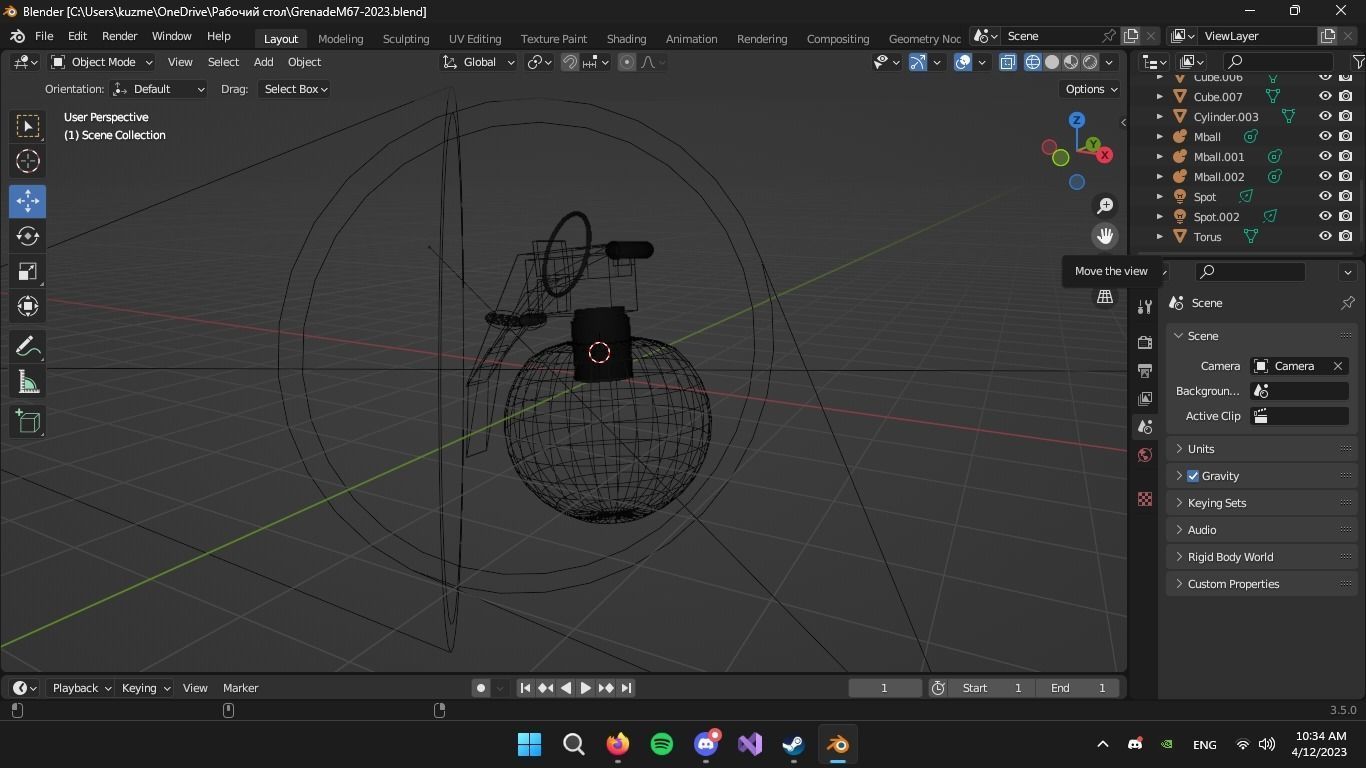1366x768 pixels.
Task: Open the Global transform orientation dropdown
Action: 478,62
